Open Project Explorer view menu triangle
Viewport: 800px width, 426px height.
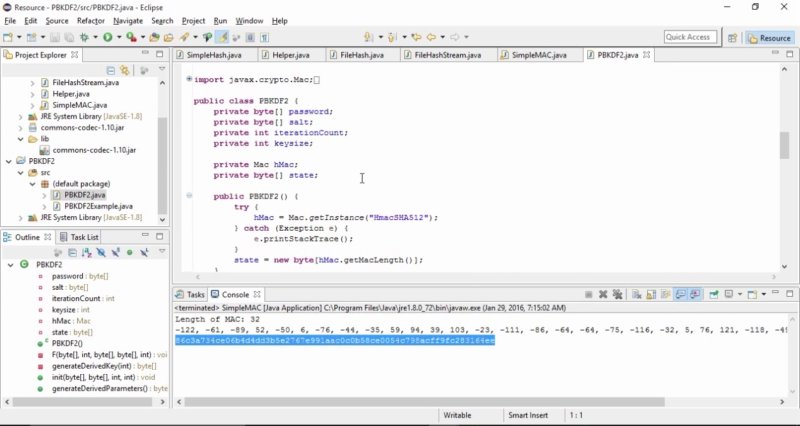tap(162, 69)
